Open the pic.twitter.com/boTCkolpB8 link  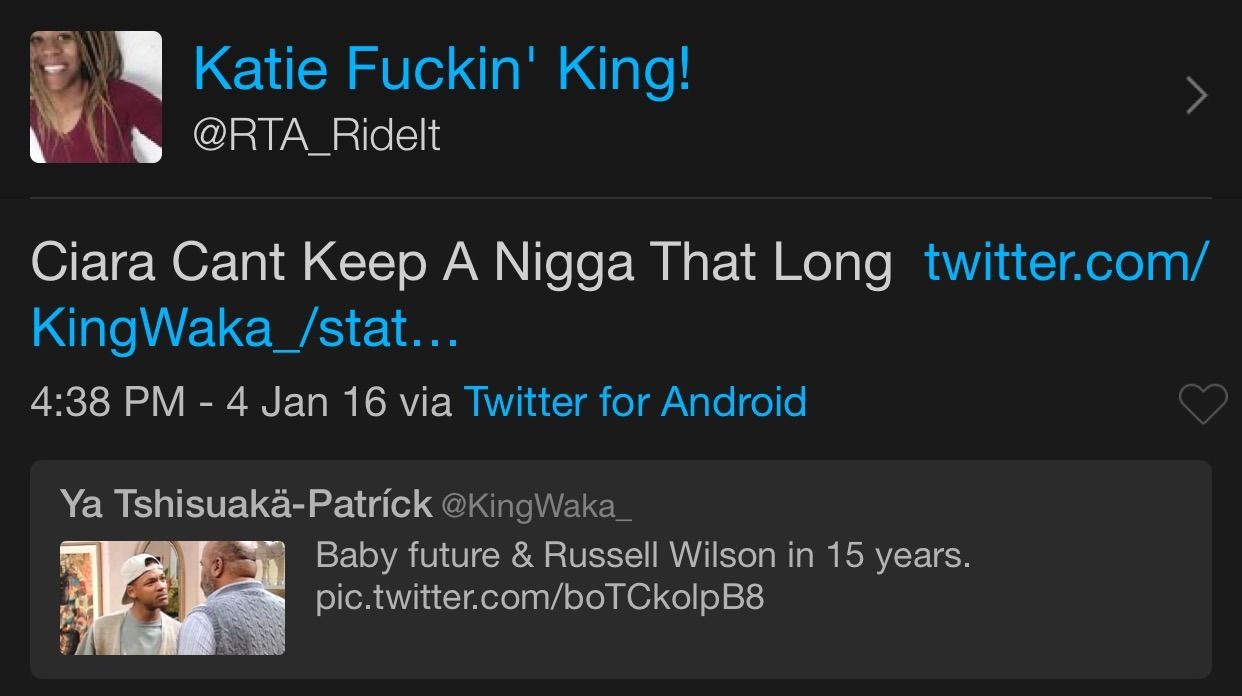click(x=540, y=598)
